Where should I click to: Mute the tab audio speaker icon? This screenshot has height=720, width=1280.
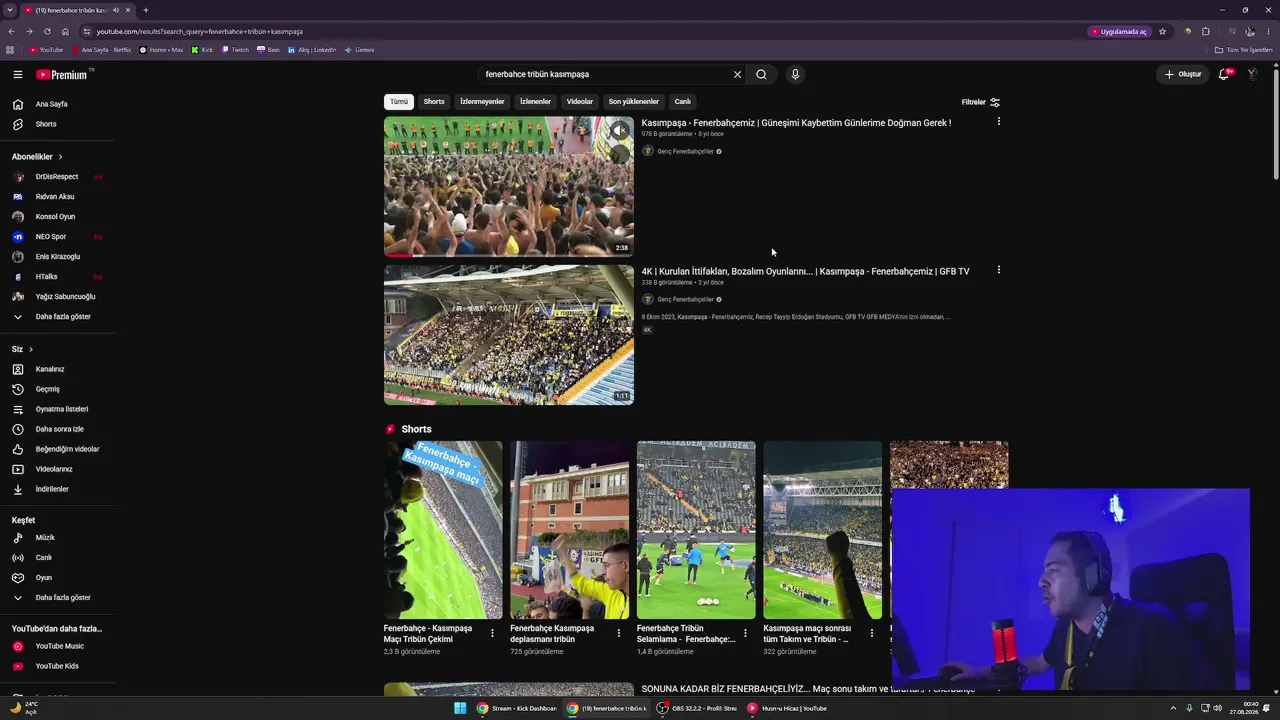pos(116,10)
